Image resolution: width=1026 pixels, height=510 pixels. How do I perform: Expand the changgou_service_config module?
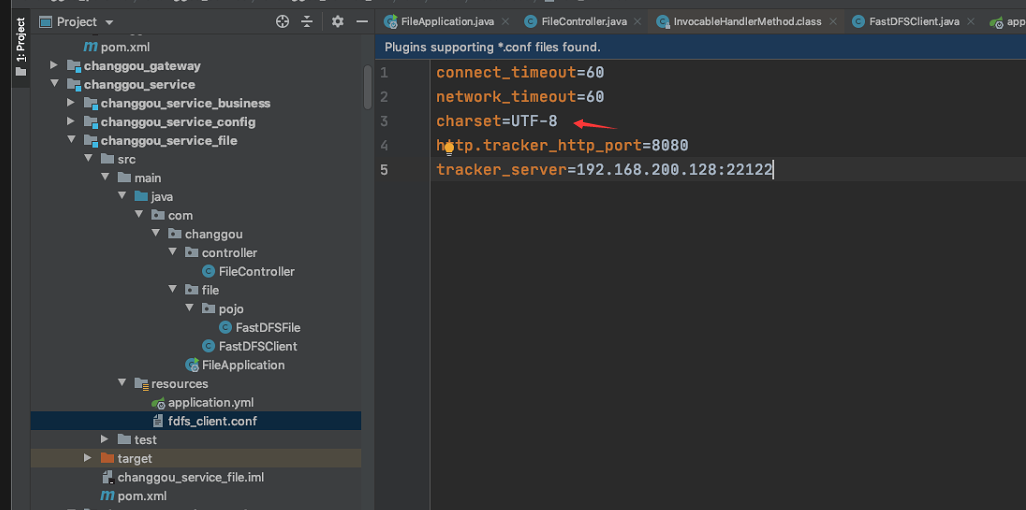point(71,122)
